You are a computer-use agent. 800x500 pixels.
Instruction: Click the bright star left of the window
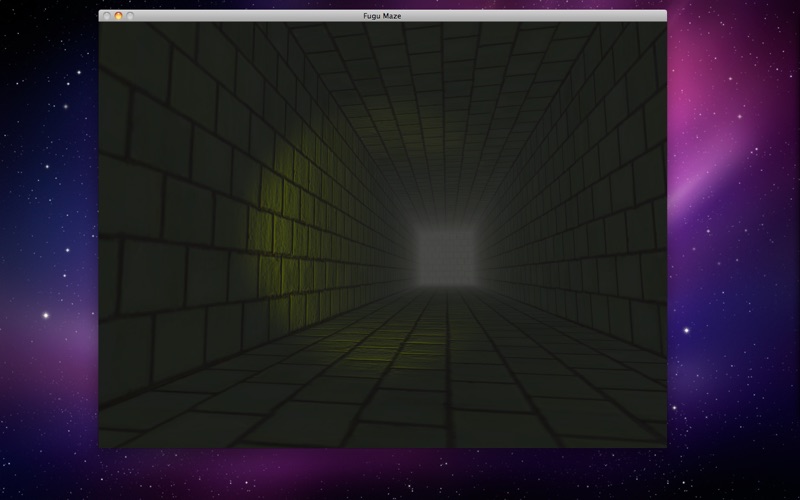click(45, 315)
